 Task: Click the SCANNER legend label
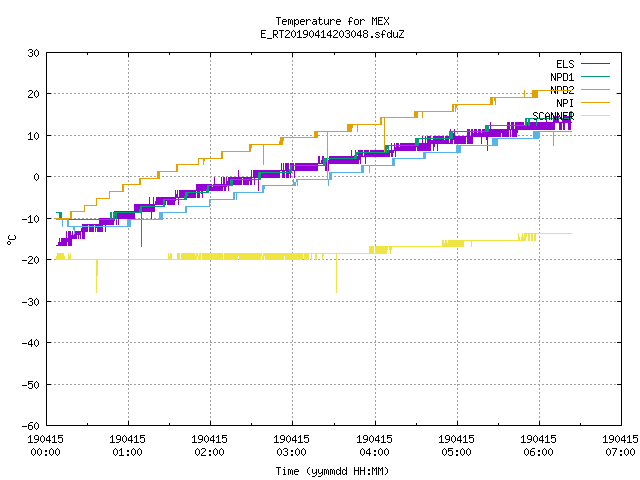[553, 116]
